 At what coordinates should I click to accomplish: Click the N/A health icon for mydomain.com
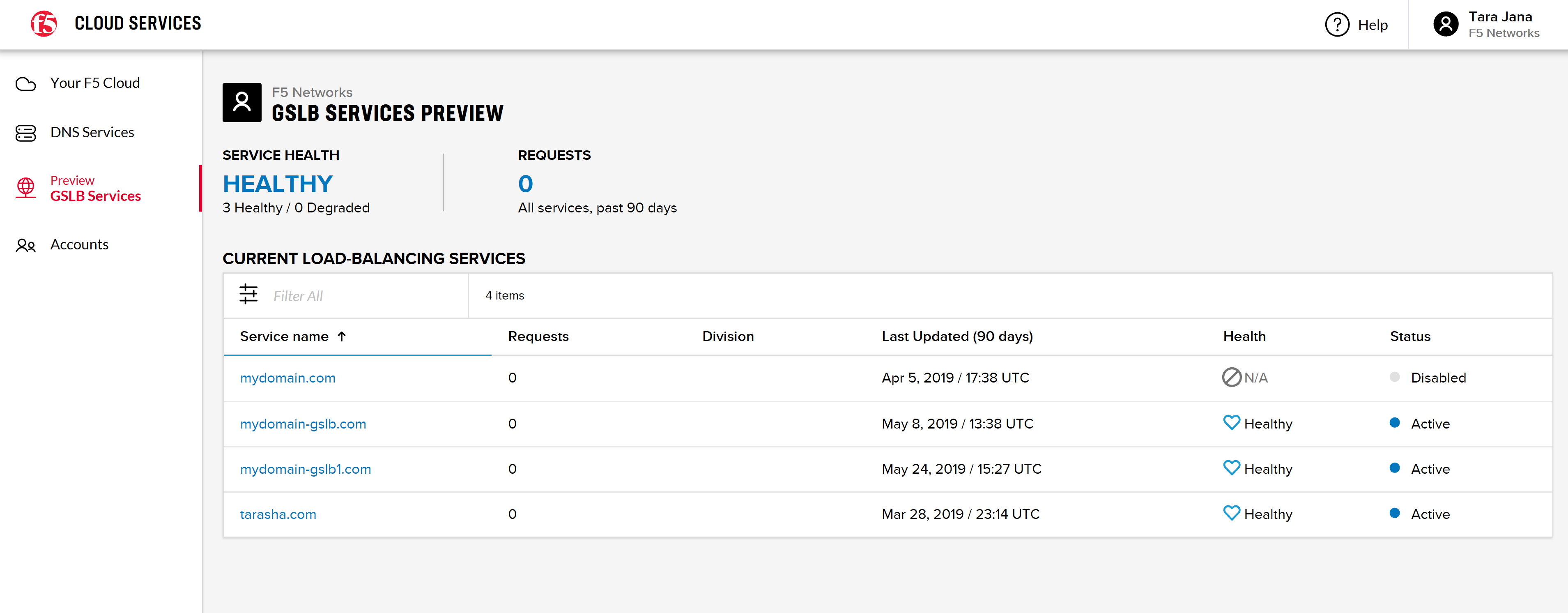click(x=1231, y=378)
